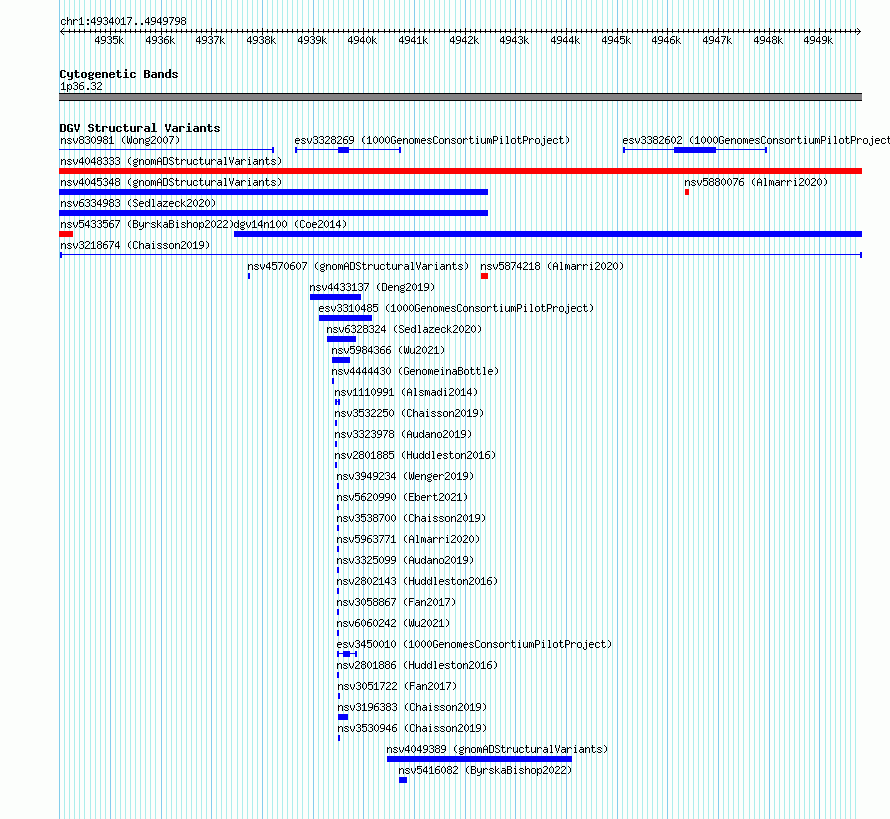Select the blue nsv4049389 variant bar
The image size is (890, 819).
click(480, 759)
